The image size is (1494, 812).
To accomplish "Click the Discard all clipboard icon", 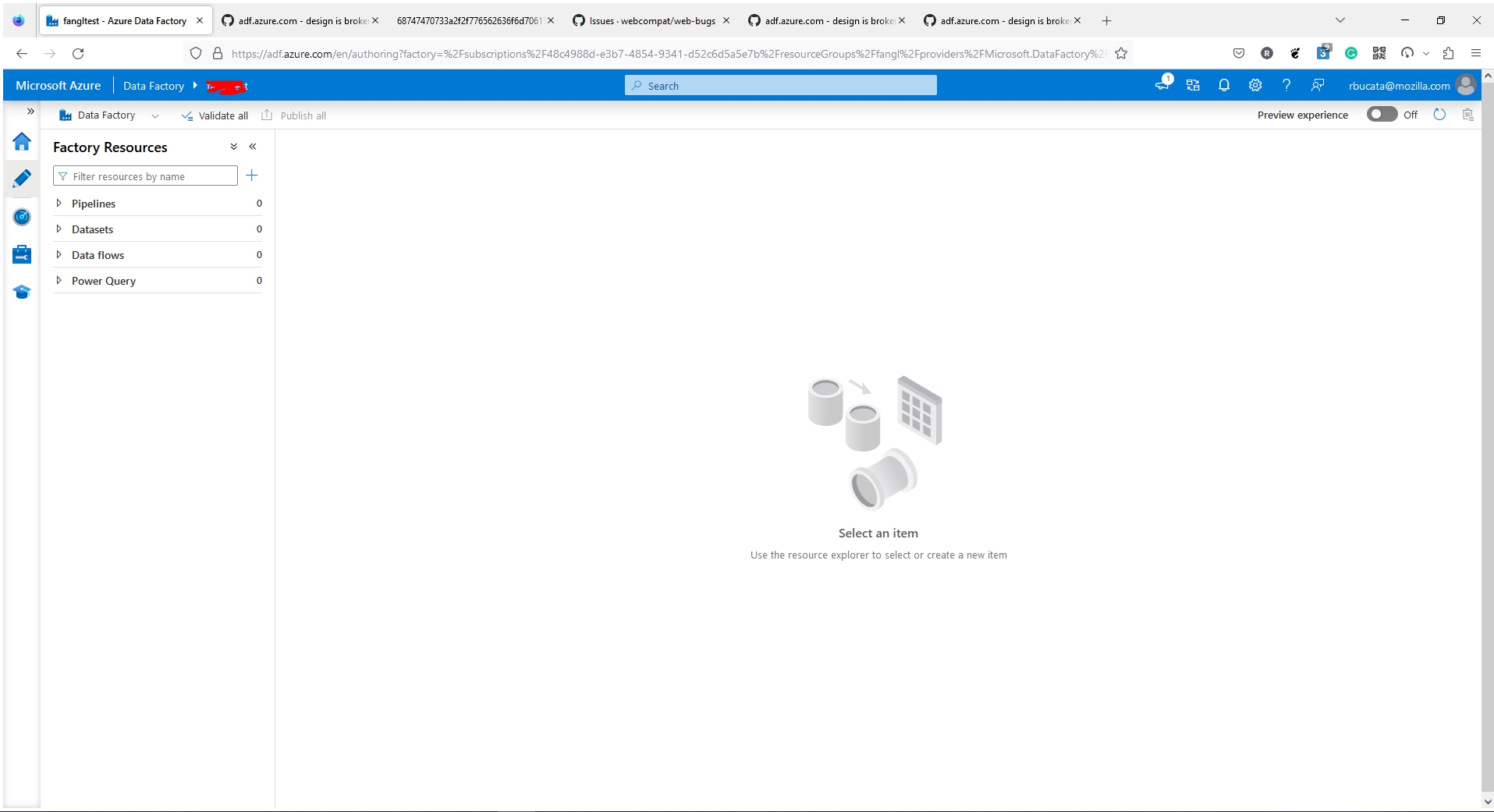I will pos(1467,115).
